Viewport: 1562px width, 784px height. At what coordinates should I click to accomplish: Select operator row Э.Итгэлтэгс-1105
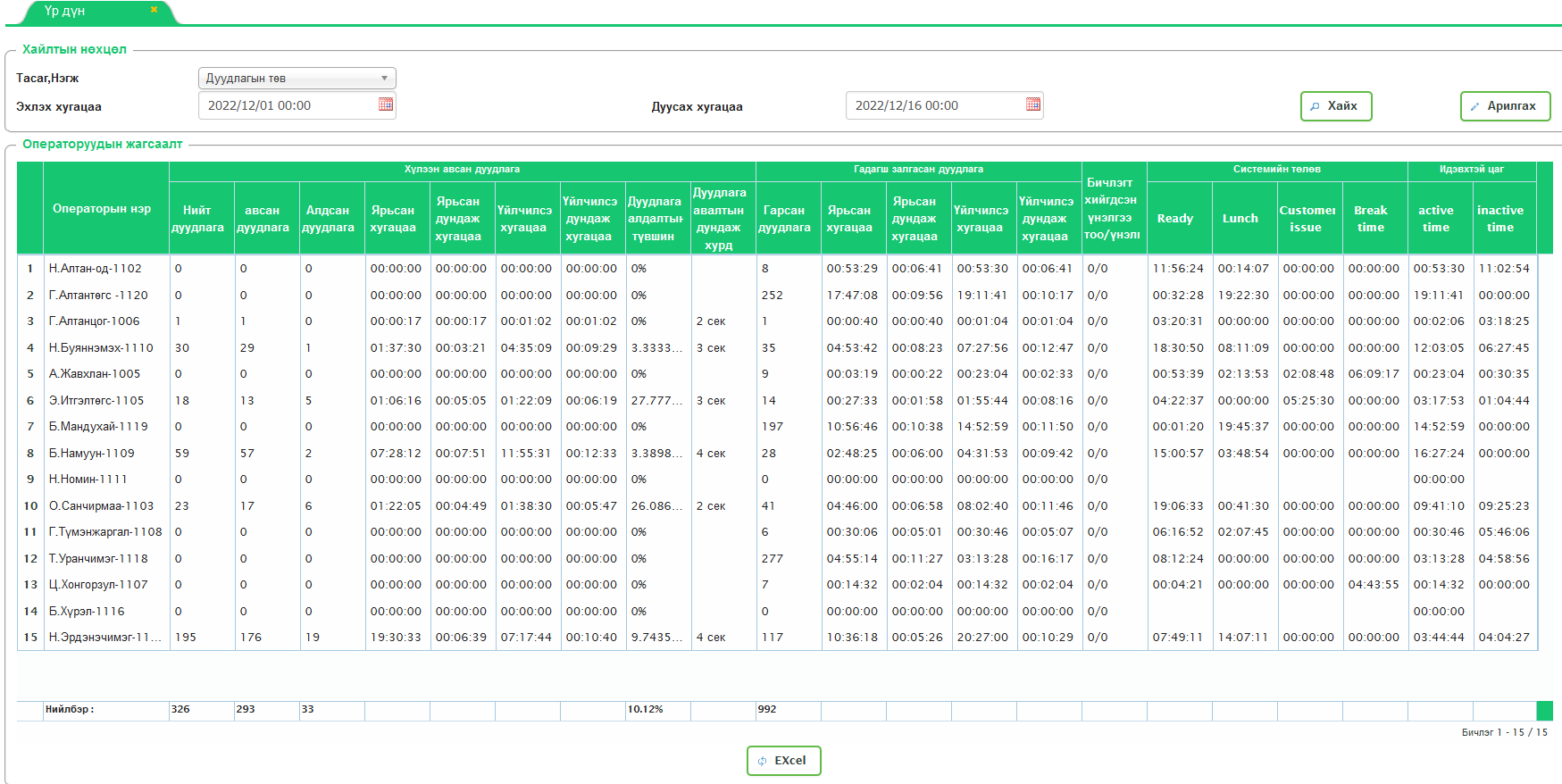(x=777, y=401)
